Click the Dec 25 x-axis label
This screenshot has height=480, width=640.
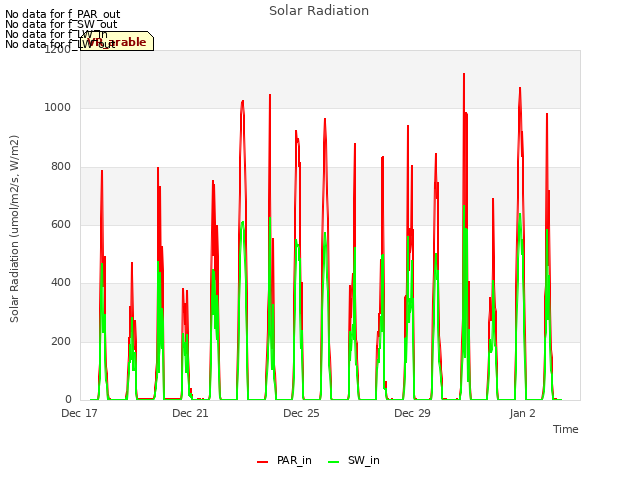point(301,413)
